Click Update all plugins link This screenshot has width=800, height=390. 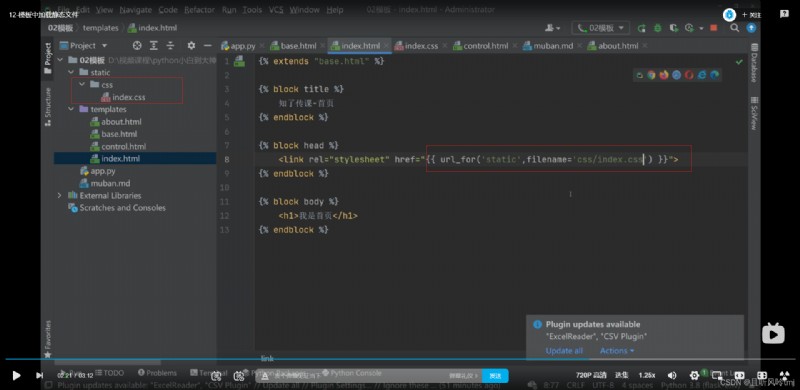point(564,351)
